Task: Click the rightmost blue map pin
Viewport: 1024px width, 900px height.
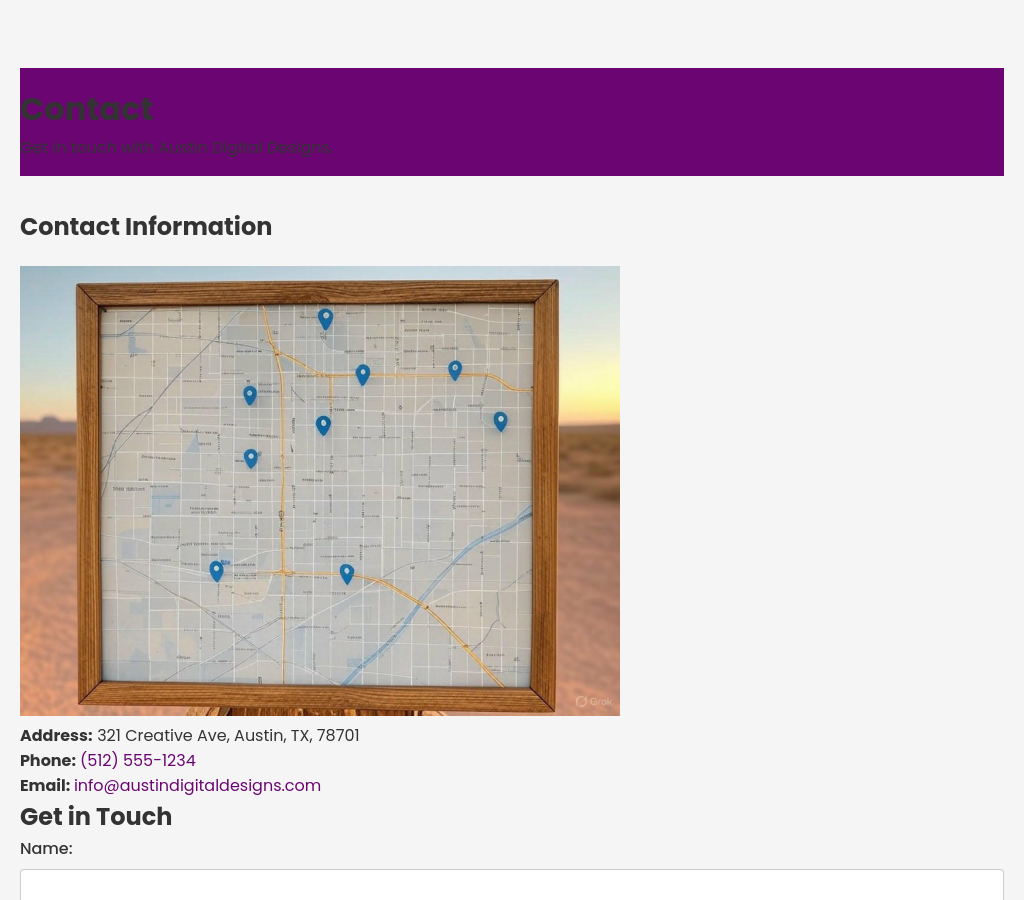Action: [x=500, y=421]
